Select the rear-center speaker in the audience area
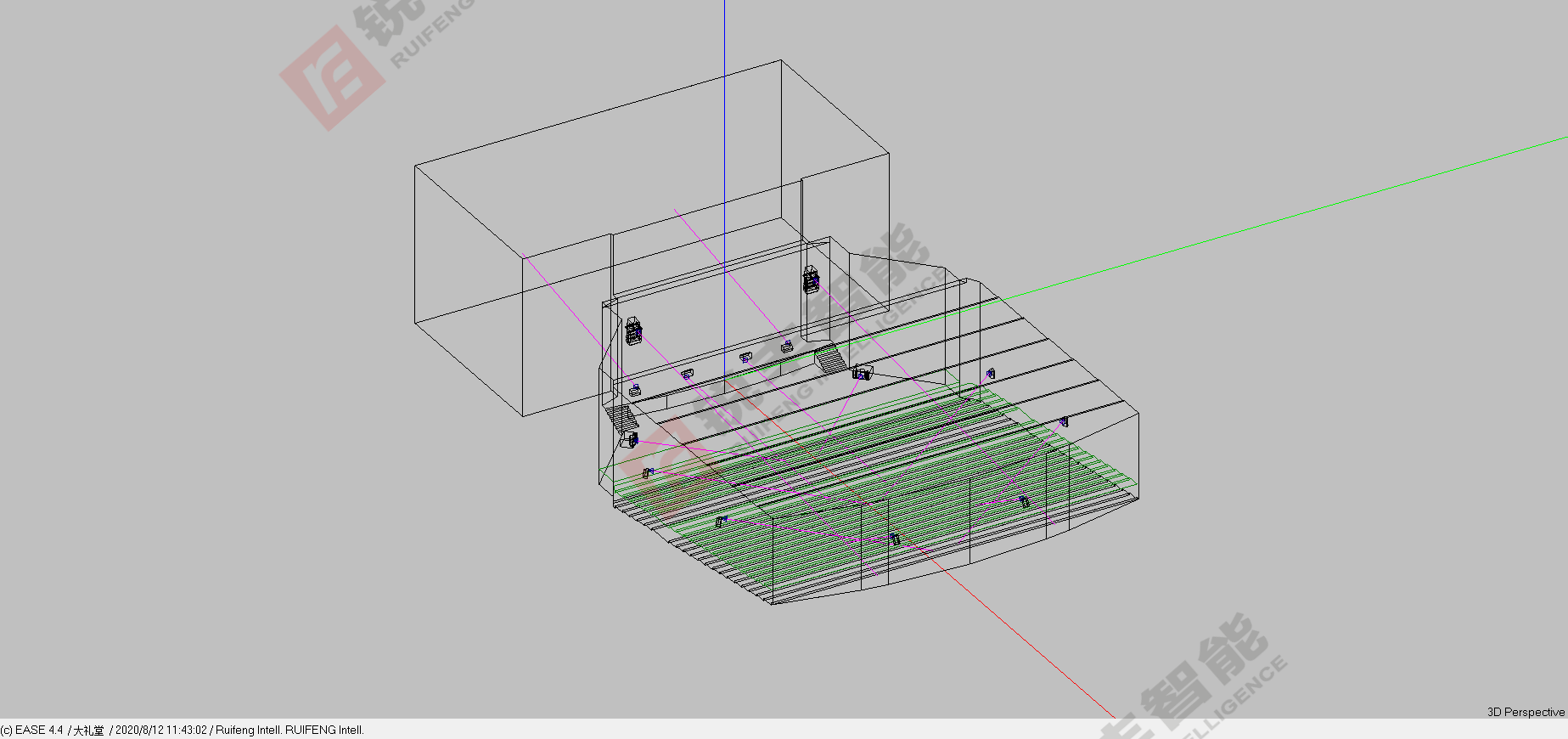The height and width of the screenshot is (739, 1568). click(895, 539)
